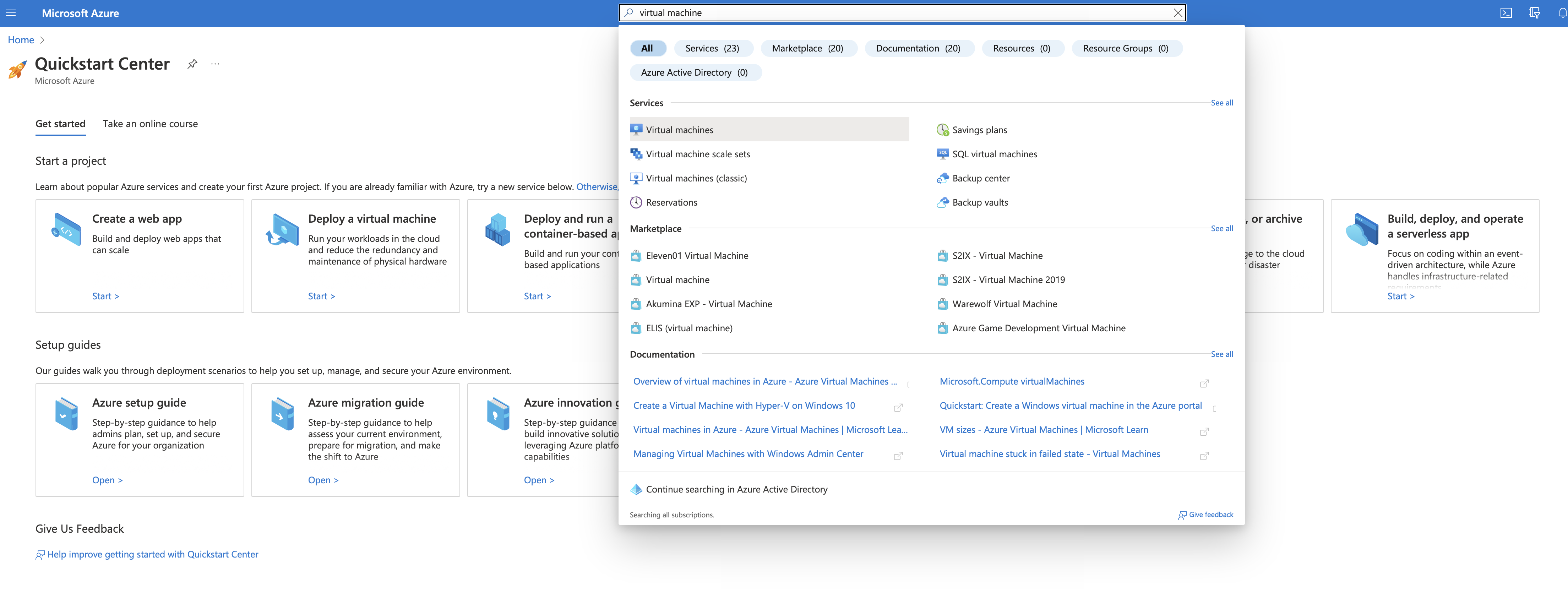
Task: Expand all Marketplace results
Action: [x=1222, y=228]
